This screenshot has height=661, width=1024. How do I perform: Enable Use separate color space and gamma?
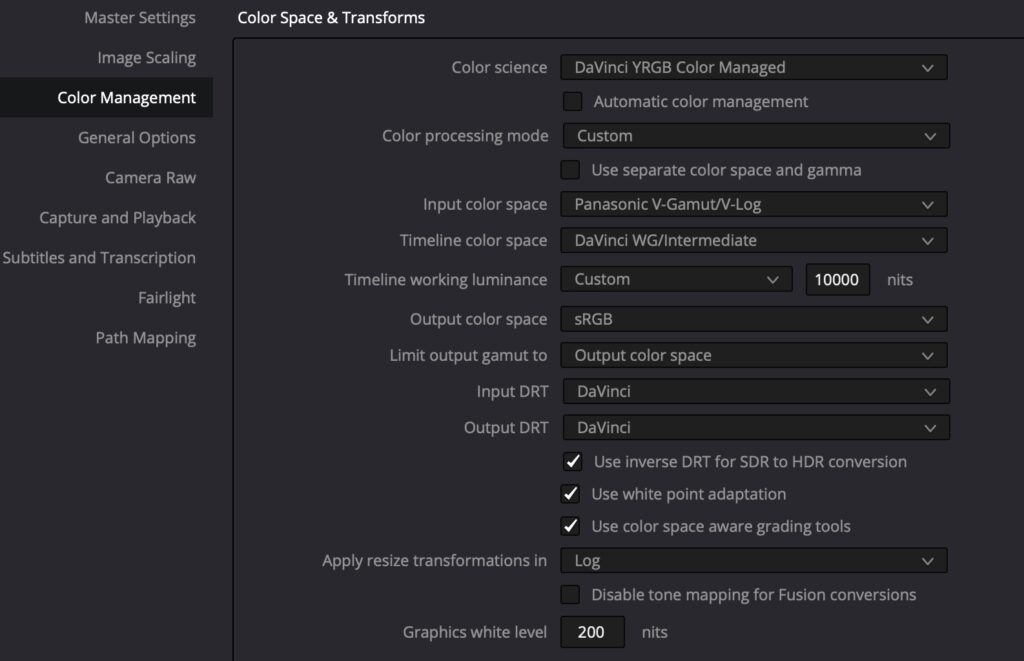570,170
